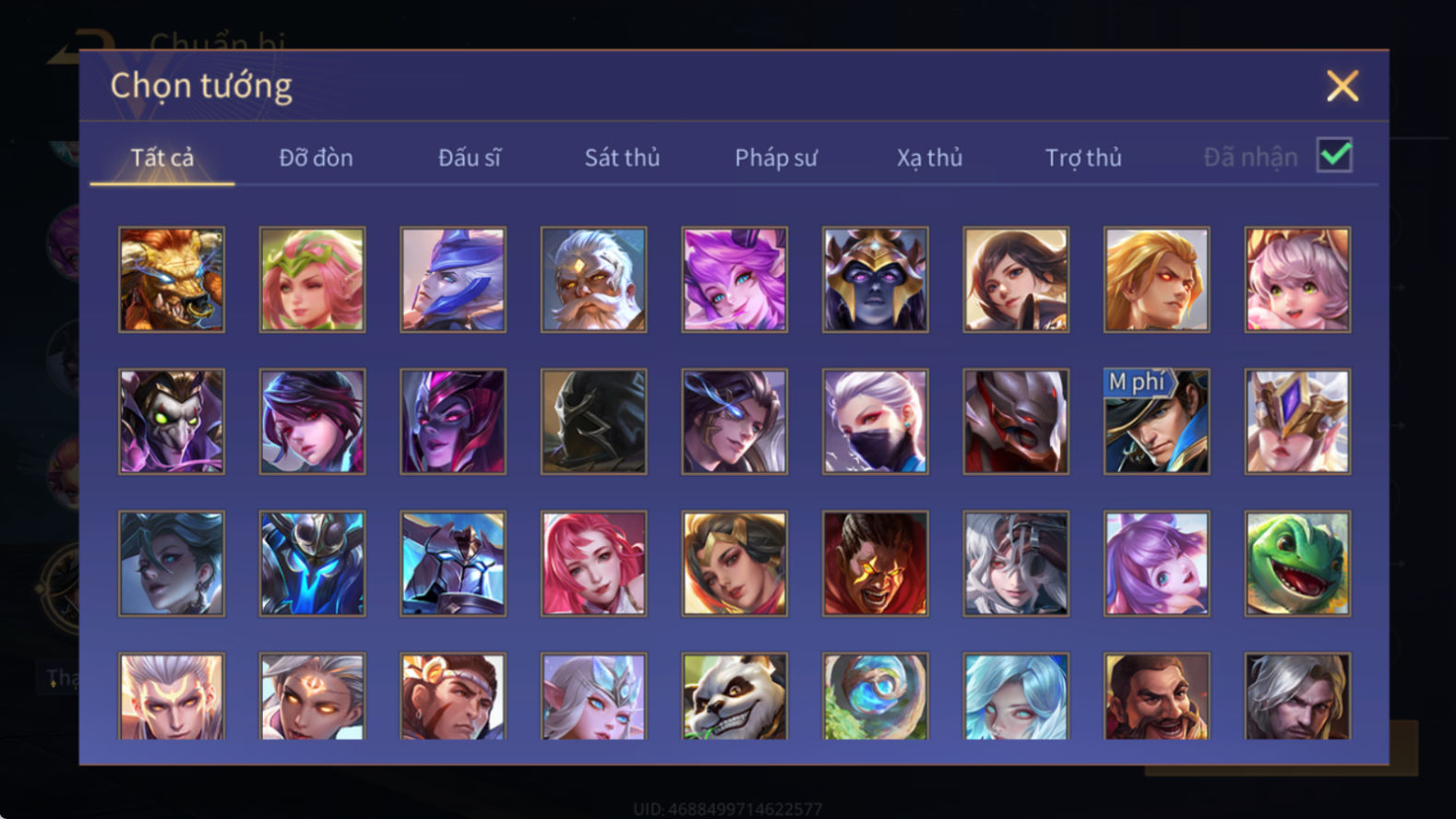
Task: Select the pink-haired girl with flower crown
Action: (x=312, y=279)
